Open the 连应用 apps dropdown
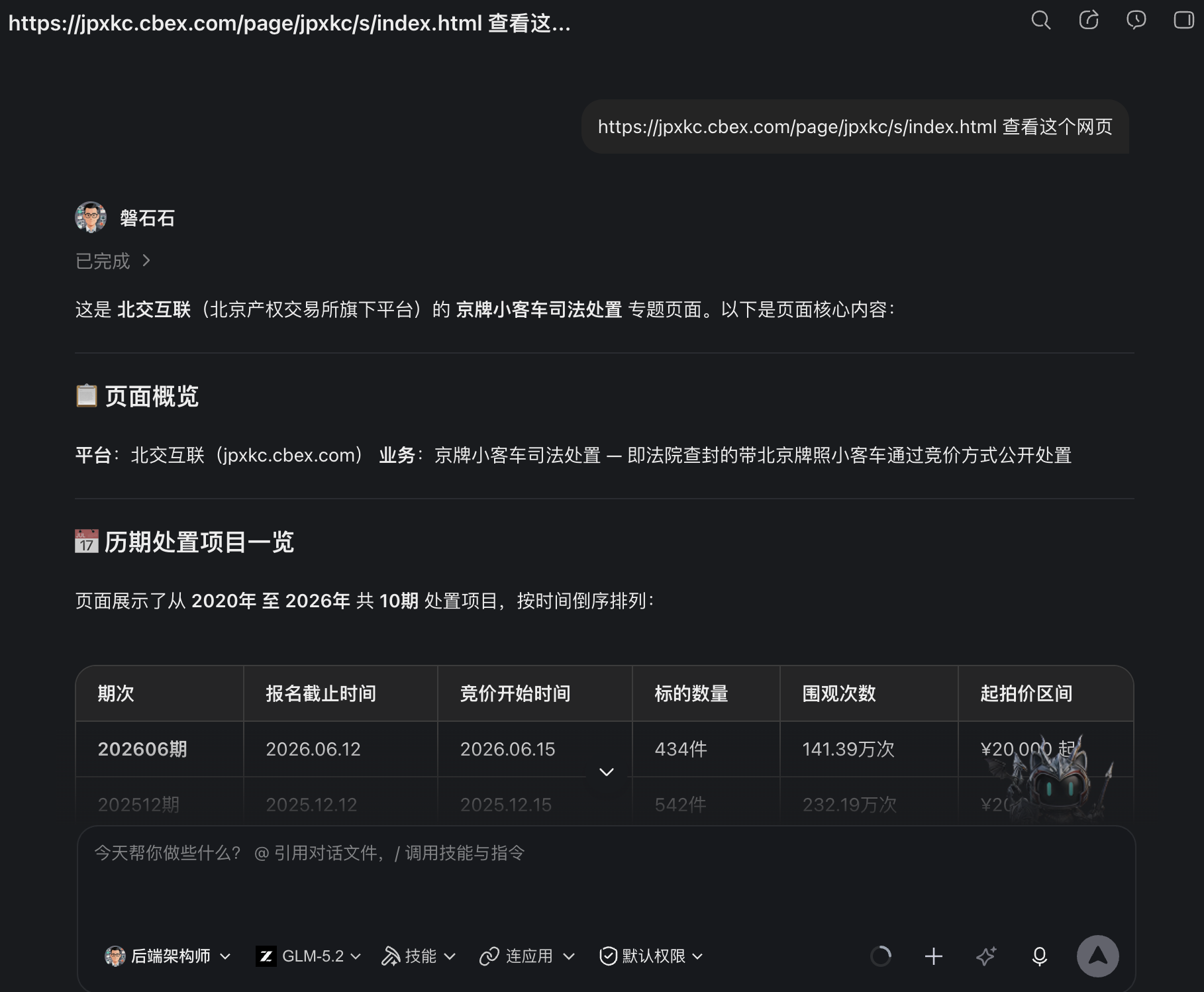The width and height of the screenshot is (1204, 992). point(527,956)
